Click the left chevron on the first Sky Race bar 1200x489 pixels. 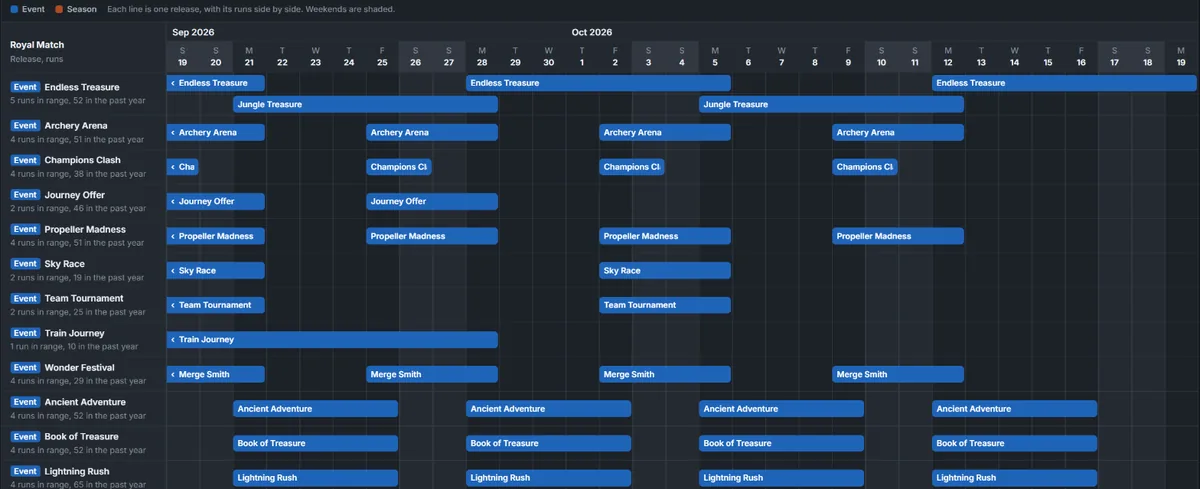click(173, 270)
